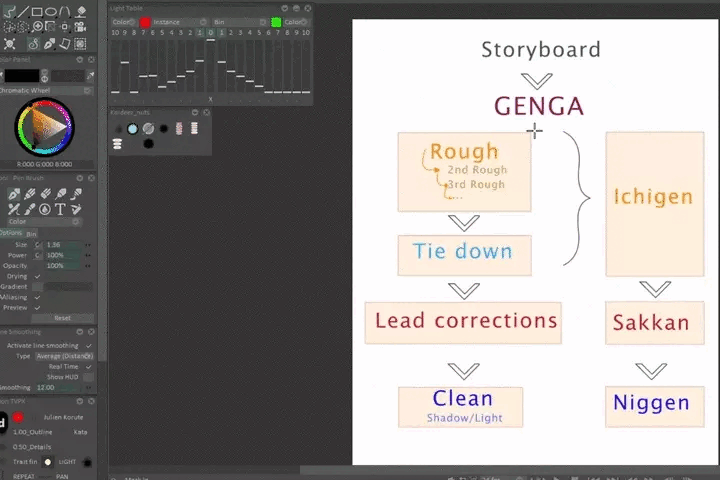Disable Activate line smoothing checkbox

[89, 346]
